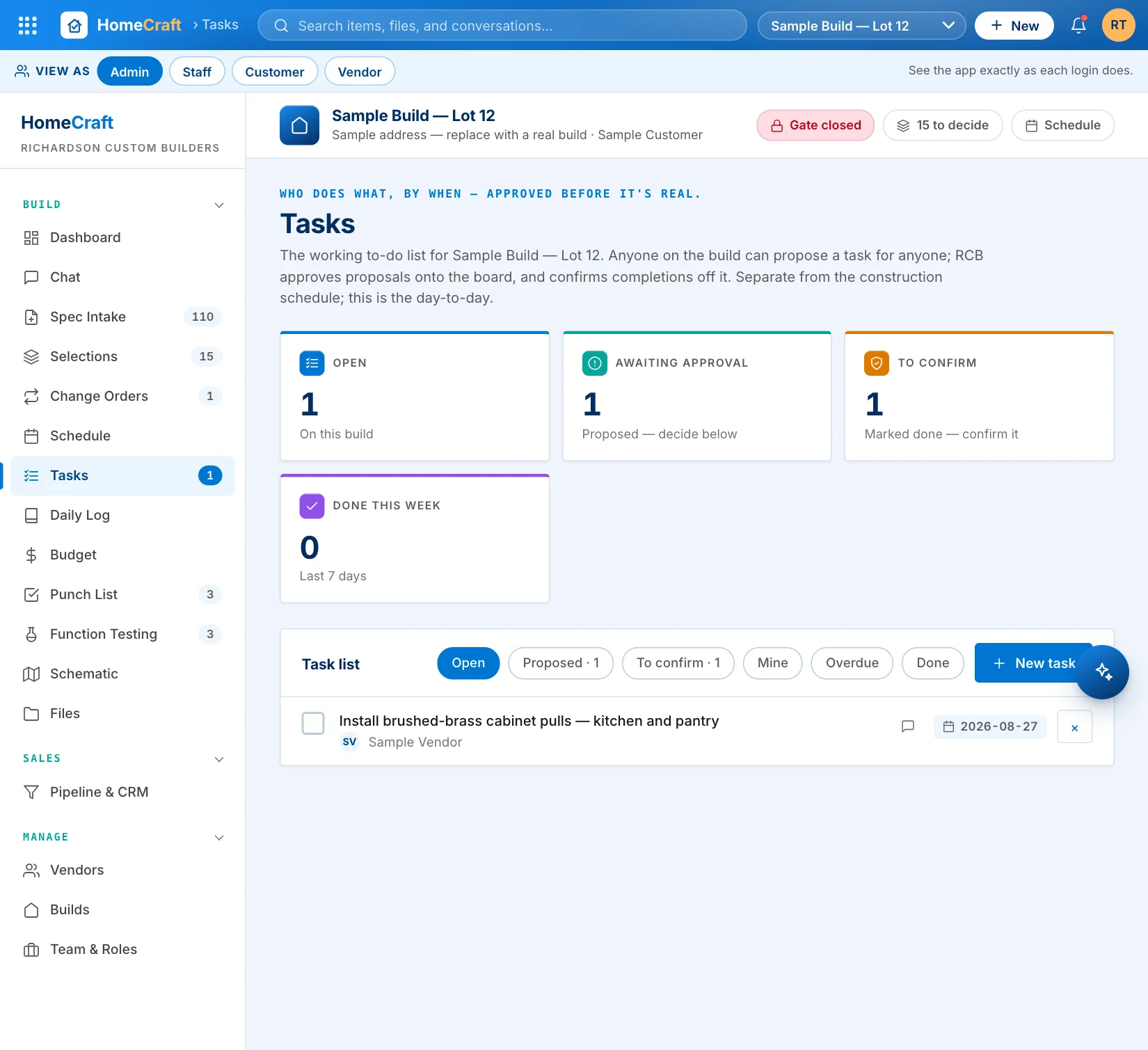1148x1050 pixels.
Task: Open Team & Roles in the sidebar
Action: 122,950
